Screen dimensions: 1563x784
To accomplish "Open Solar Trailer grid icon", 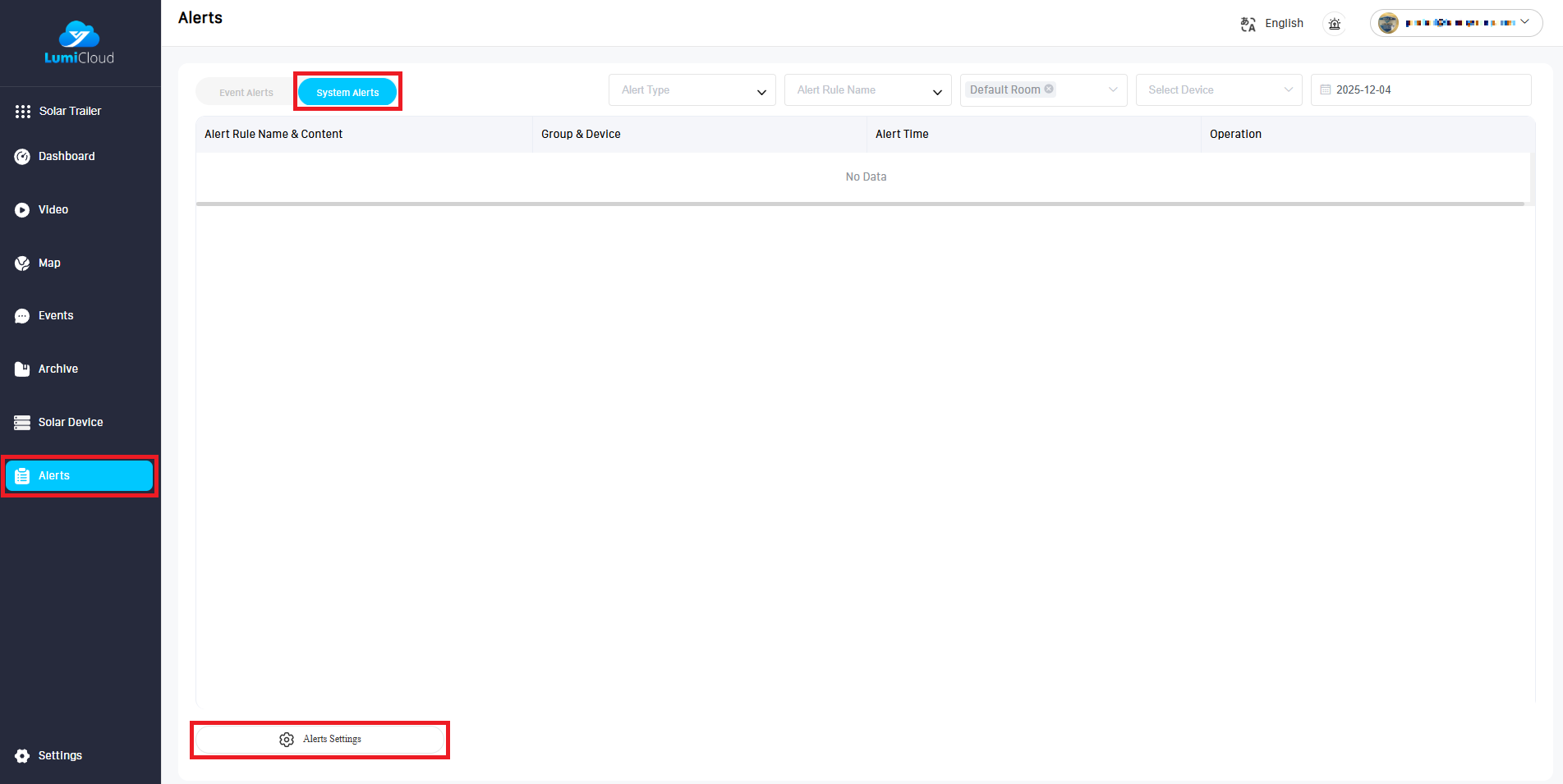I will click(x=23, y=112).
